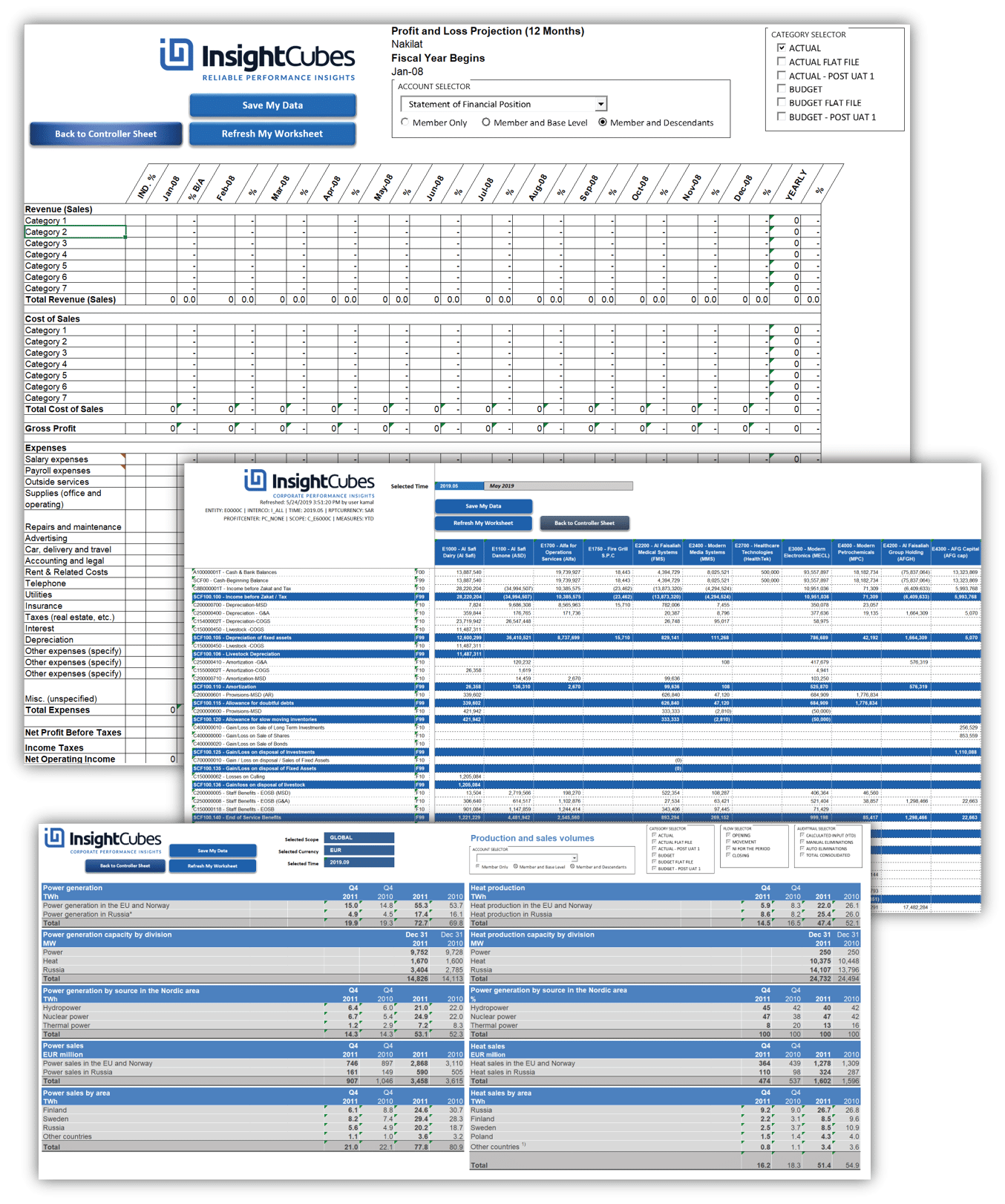The image size is (1005, 1204).
Task: Open the empty Account Selector dropdown in the bottom sheet
Action: (x=574, y=857)
